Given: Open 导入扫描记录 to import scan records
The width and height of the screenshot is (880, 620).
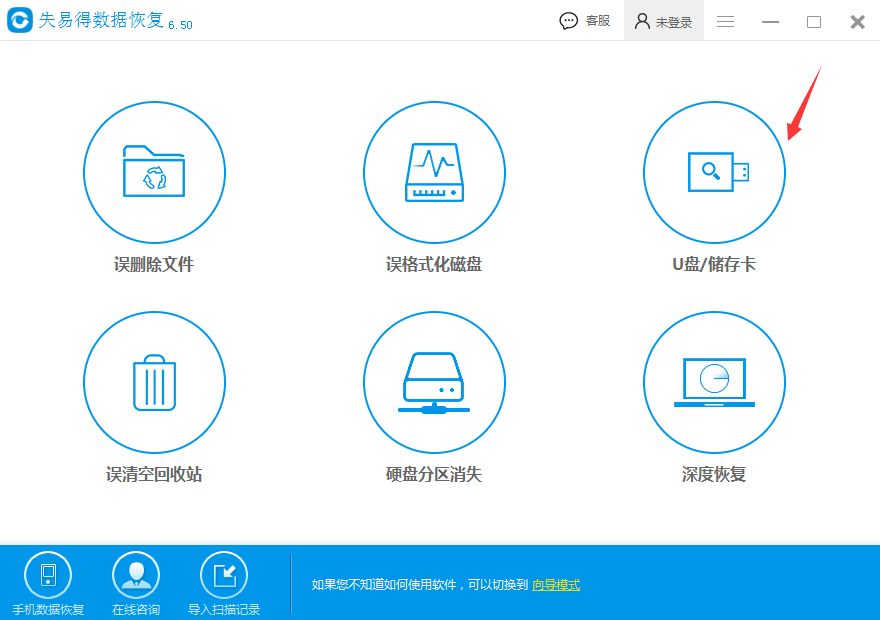Looking at the screenshot, I should tap(224, 583).
